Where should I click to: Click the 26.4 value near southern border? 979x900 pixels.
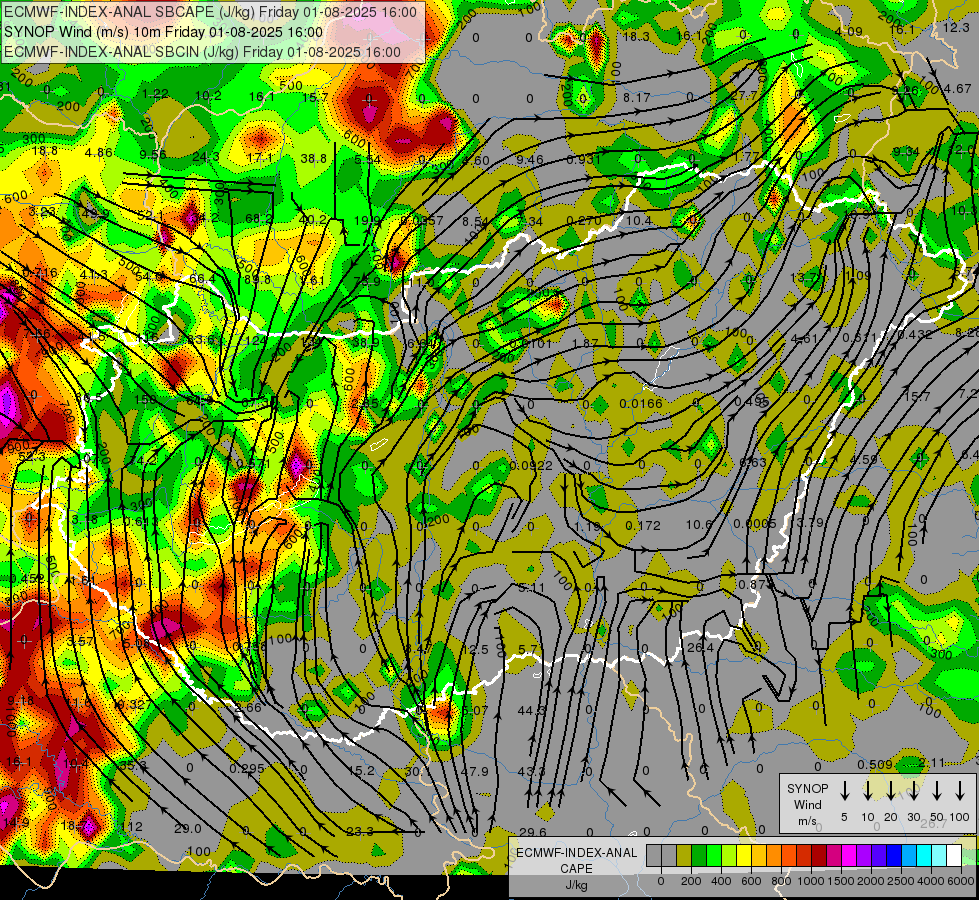[x=700, y=648]
